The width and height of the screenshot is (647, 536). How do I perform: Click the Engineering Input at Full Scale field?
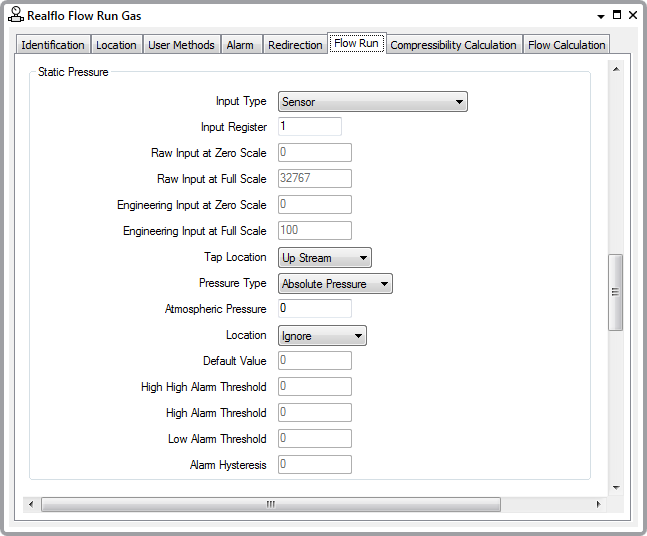315,230
